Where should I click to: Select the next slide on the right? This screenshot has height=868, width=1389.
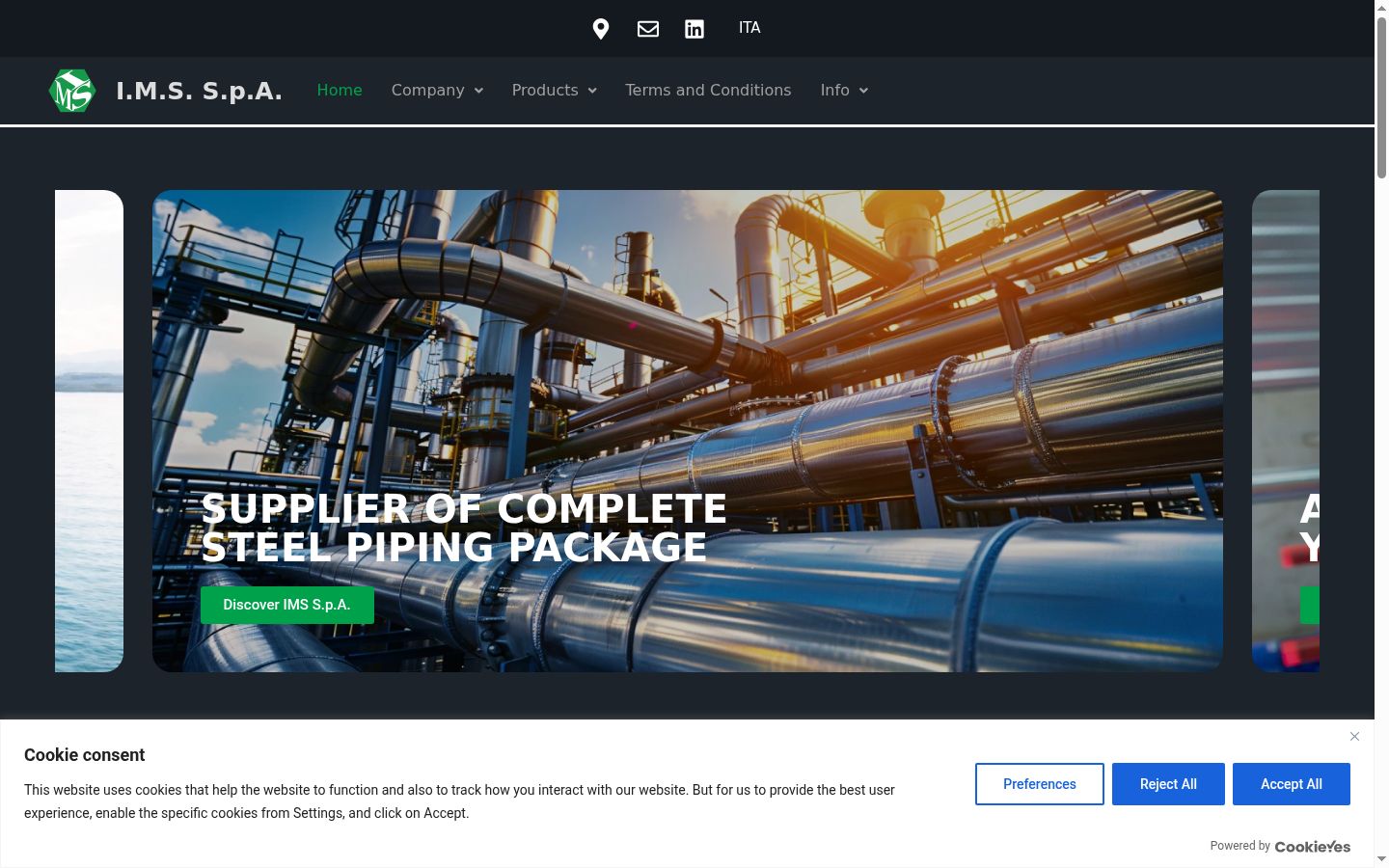point(1286,431)
